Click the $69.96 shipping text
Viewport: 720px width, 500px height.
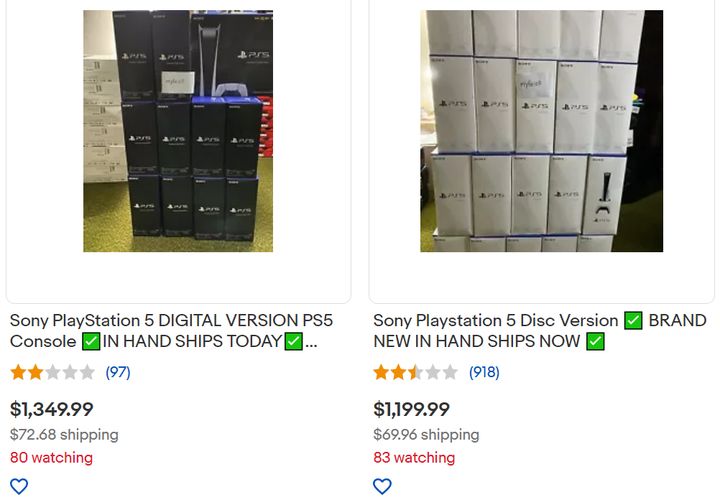(x=426, y=435)
